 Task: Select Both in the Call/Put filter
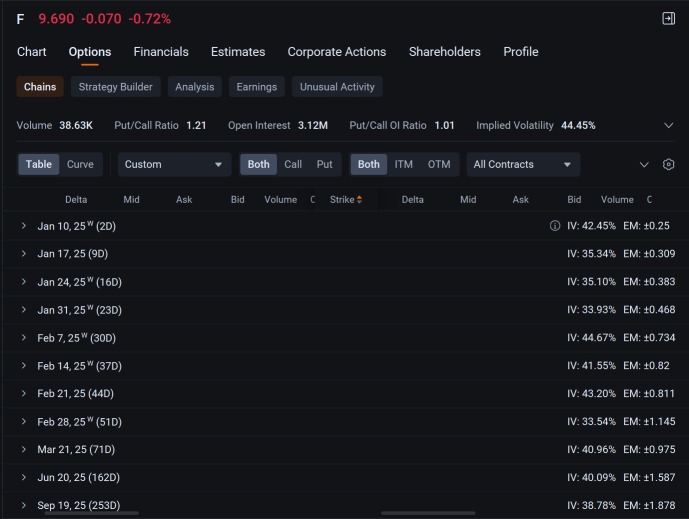258,164
